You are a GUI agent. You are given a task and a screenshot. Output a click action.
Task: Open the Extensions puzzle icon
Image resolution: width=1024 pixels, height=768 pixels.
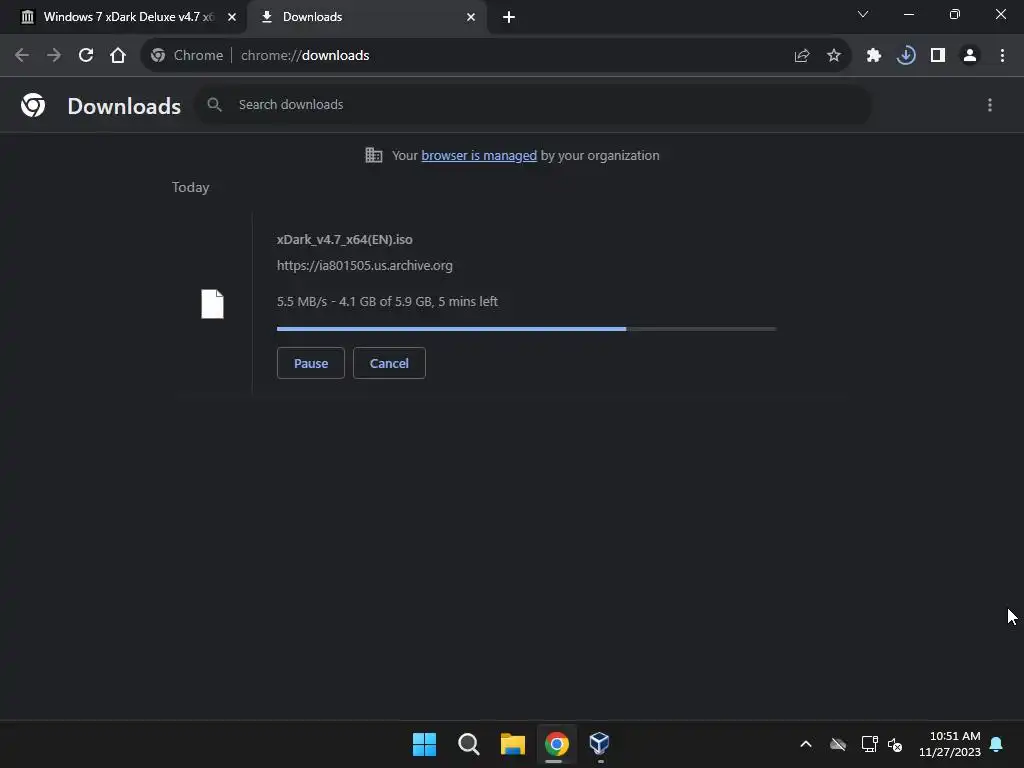pos(874,56)
